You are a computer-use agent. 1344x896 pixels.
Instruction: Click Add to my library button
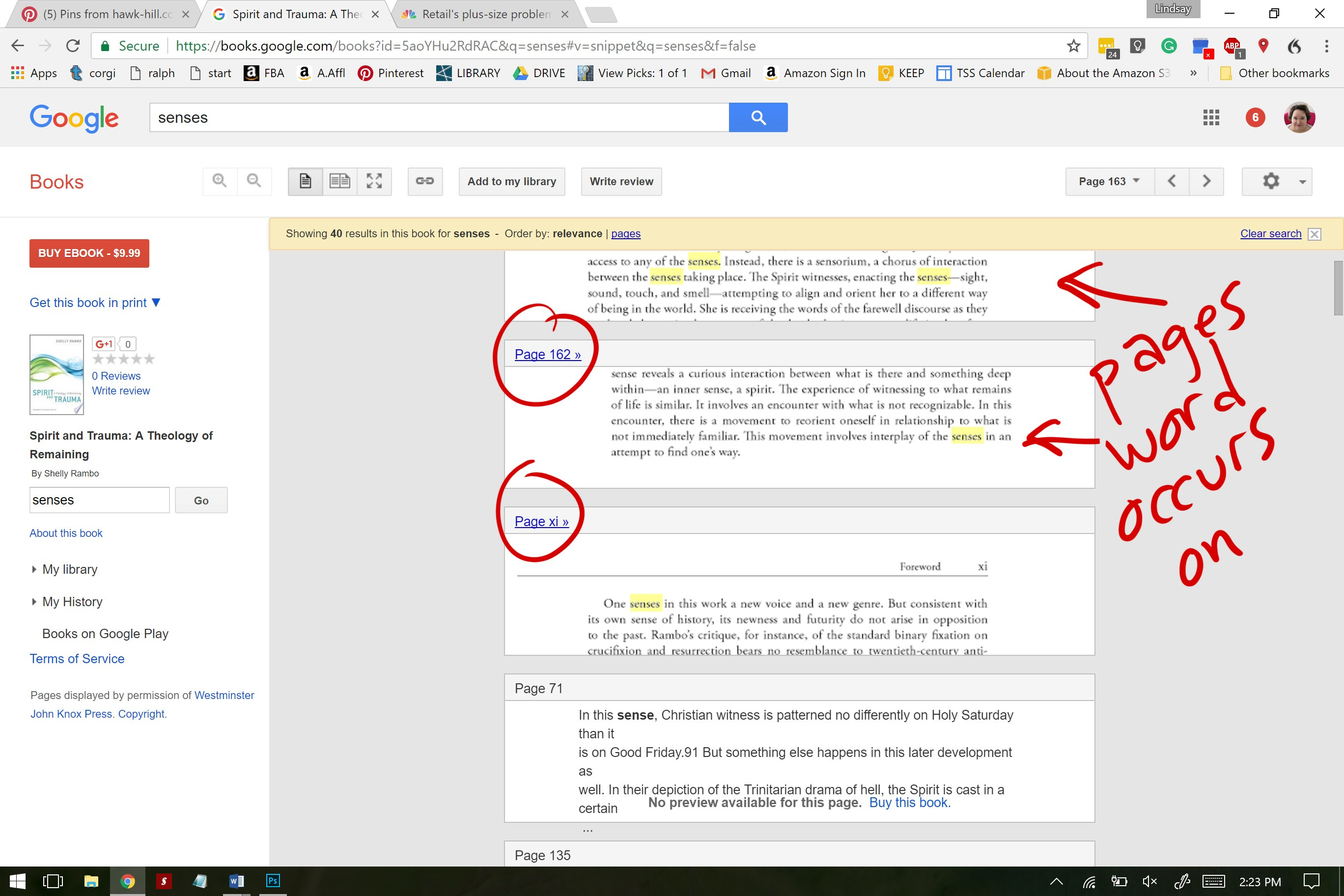pyautogui.click(x=511, y=181)
